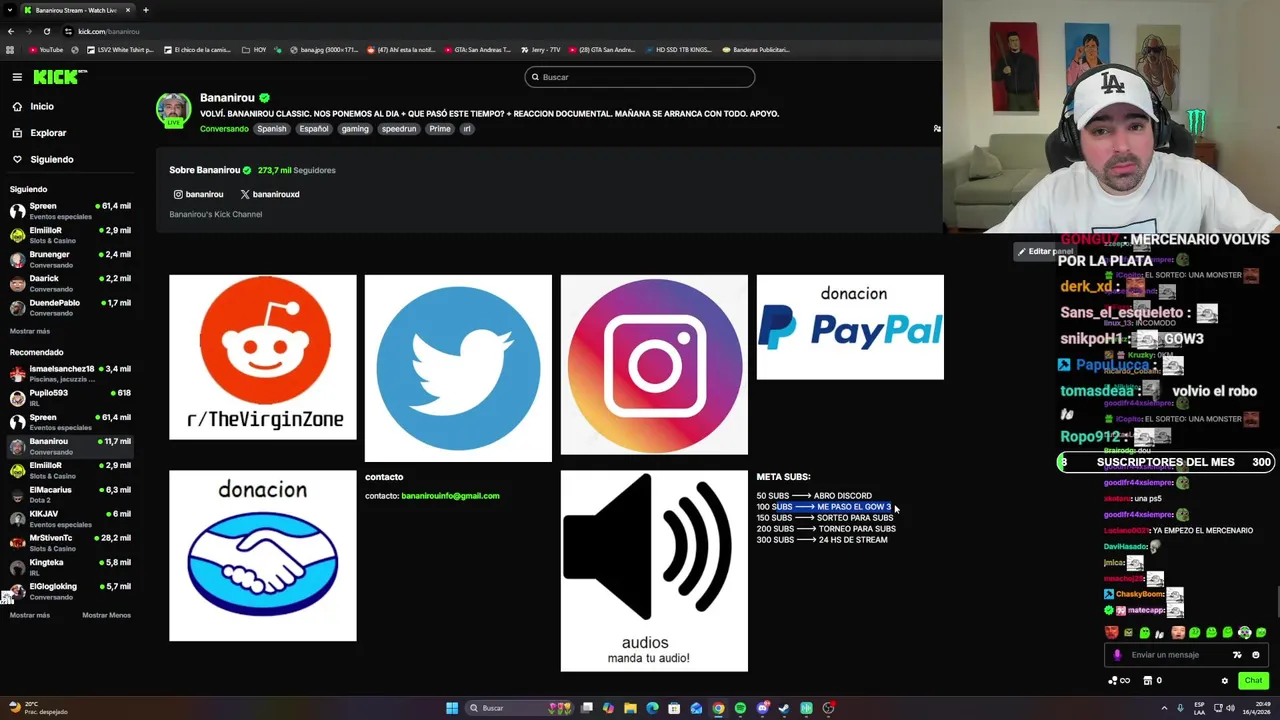Screen dimensions: 1280x720
Task: Click Editar panel pencil button
Action: pos(1045,251)
